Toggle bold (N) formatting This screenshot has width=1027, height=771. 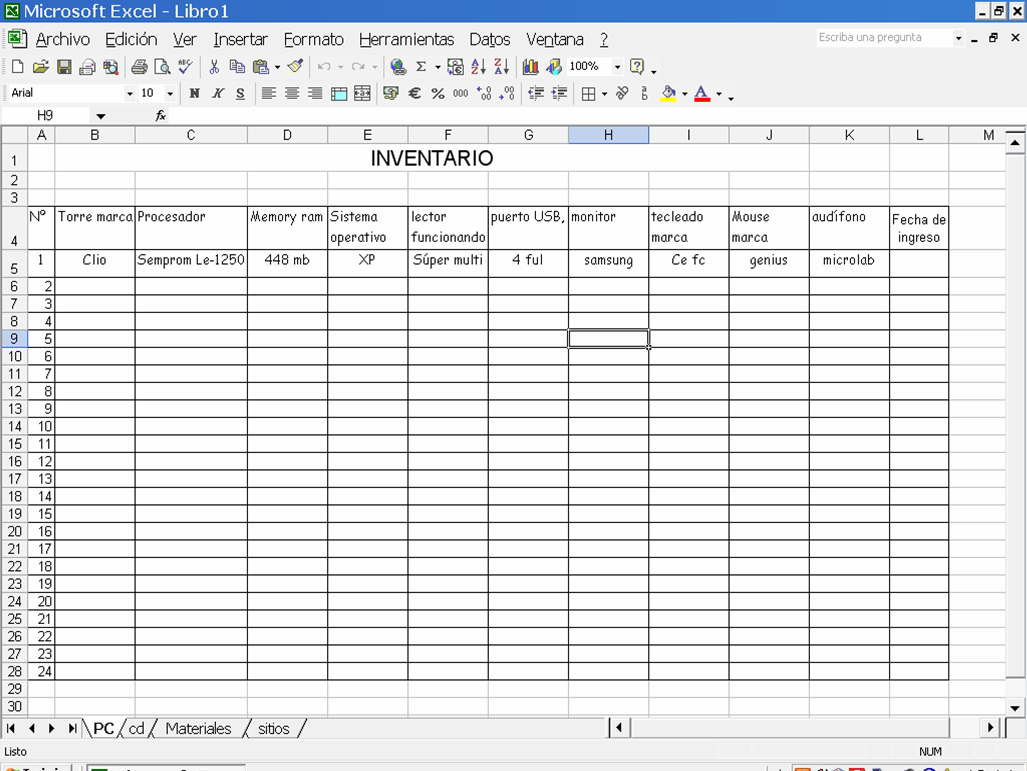[195, 94]
